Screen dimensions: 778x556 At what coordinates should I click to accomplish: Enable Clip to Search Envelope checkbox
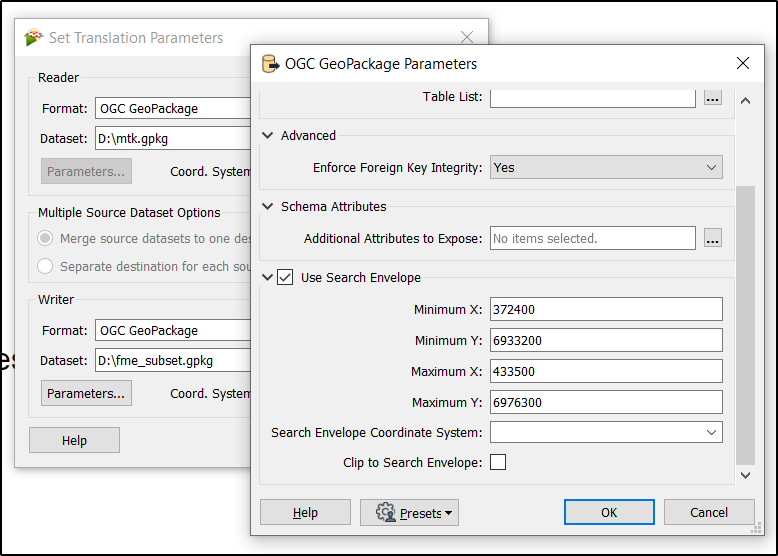coord(498,462)
